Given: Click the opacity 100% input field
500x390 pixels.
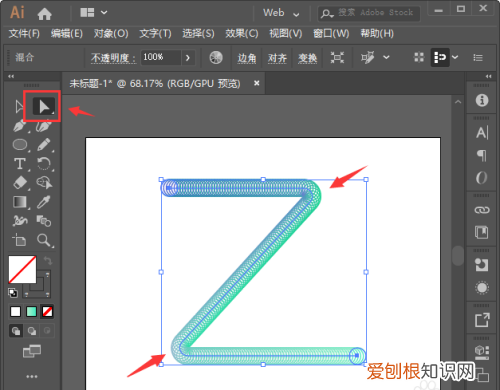Looking at the screenshot, I should tap(161, 57).
